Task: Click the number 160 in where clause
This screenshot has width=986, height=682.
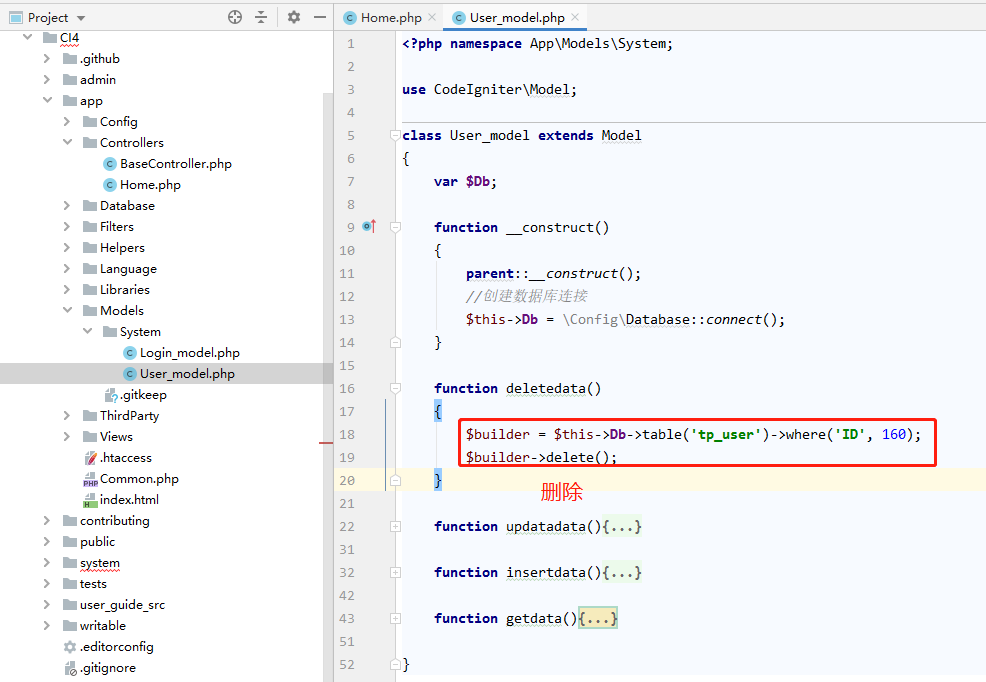Action: [x=894, y=434]
